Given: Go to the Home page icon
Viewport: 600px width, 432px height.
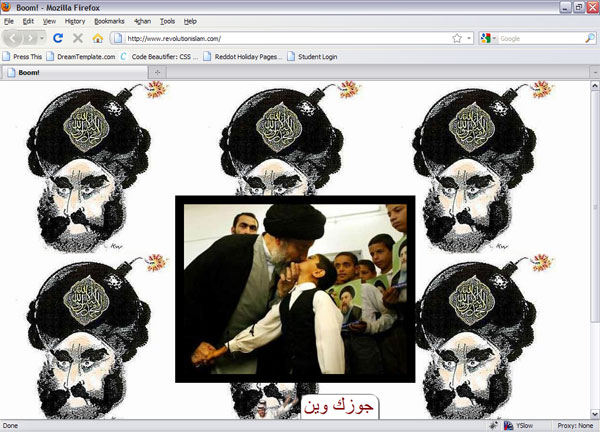Looking at the screenshot, I should [98, 38].
